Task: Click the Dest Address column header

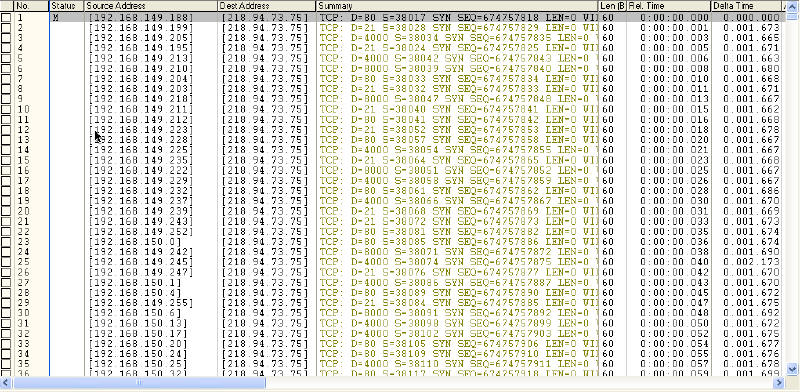Action: coord(267,6)
